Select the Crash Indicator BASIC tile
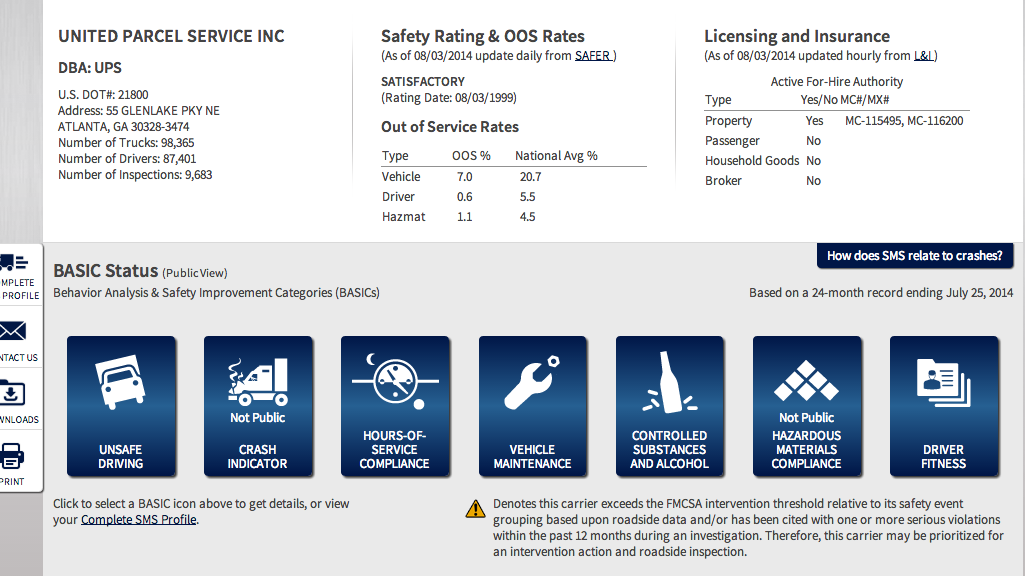The width and height of the screenshot is (1025, 576). tap(258, 406)
